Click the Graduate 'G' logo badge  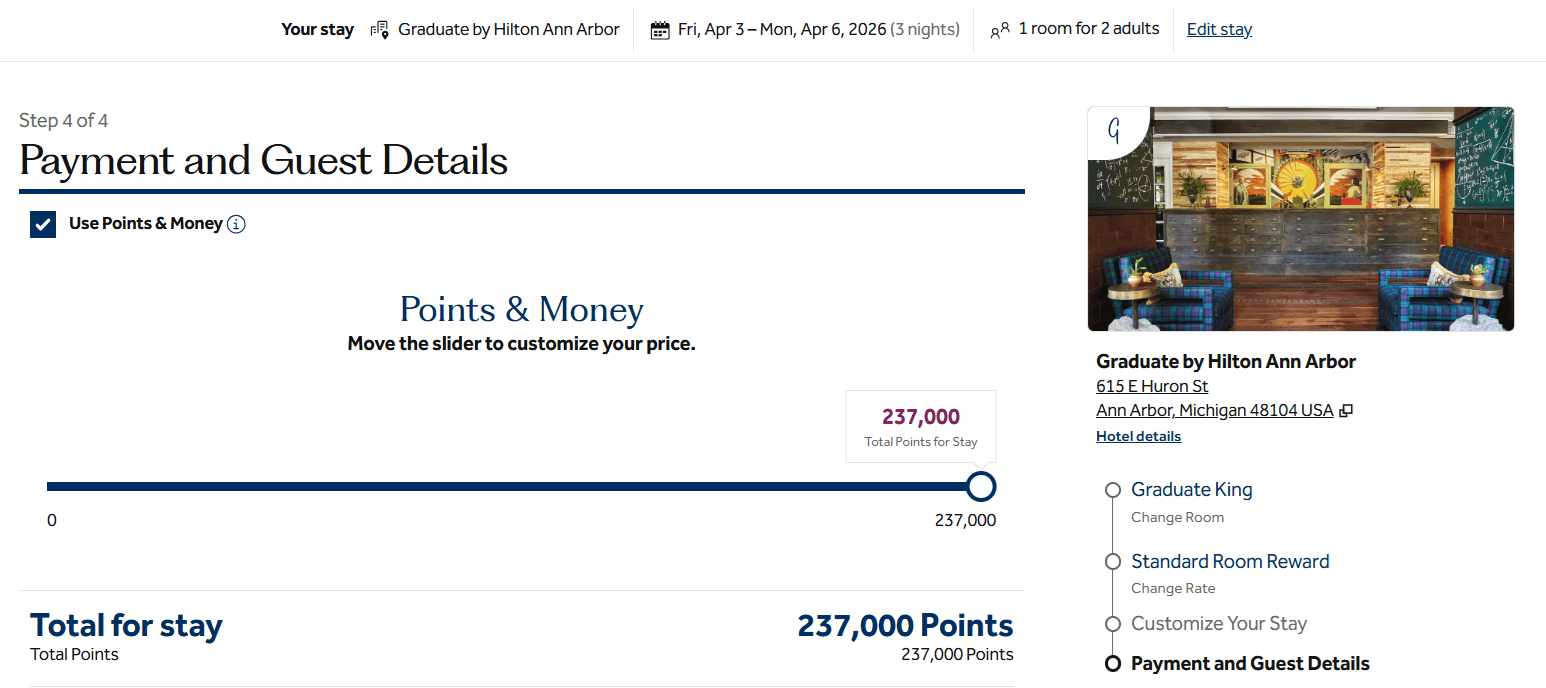pos(1114,131)
